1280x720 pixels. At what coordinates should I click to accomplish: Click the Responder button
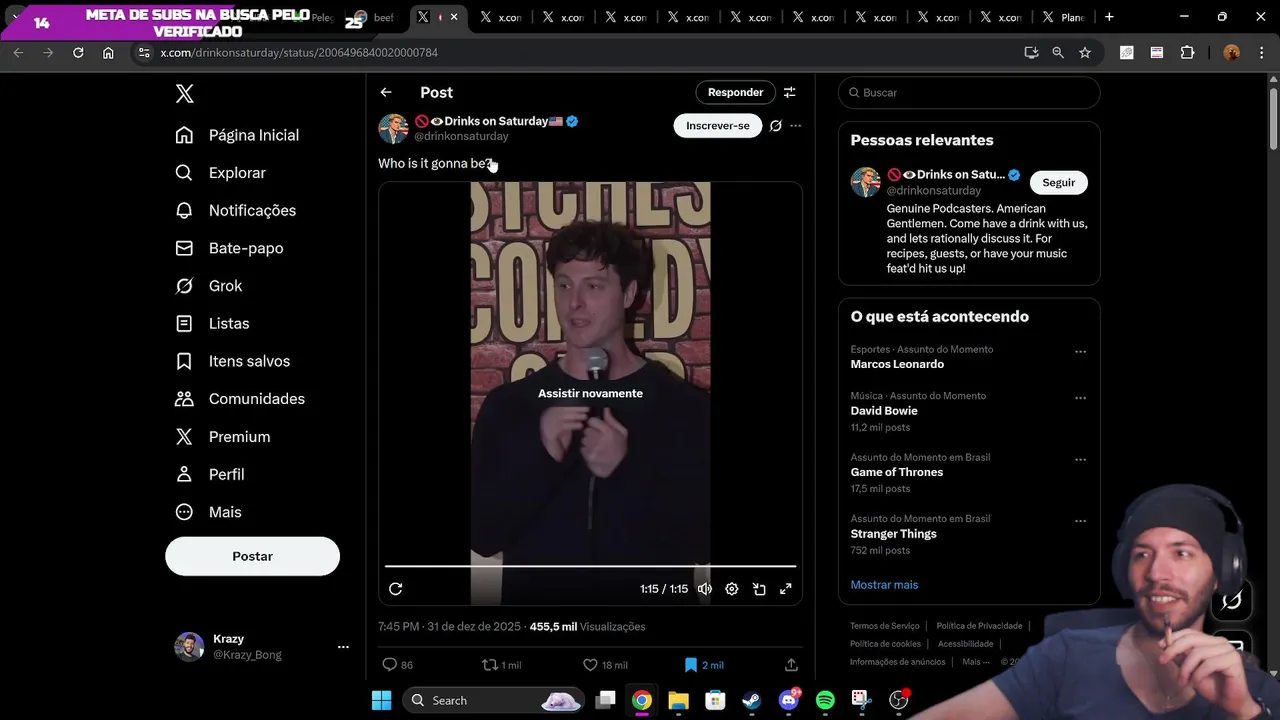(735, 92)
